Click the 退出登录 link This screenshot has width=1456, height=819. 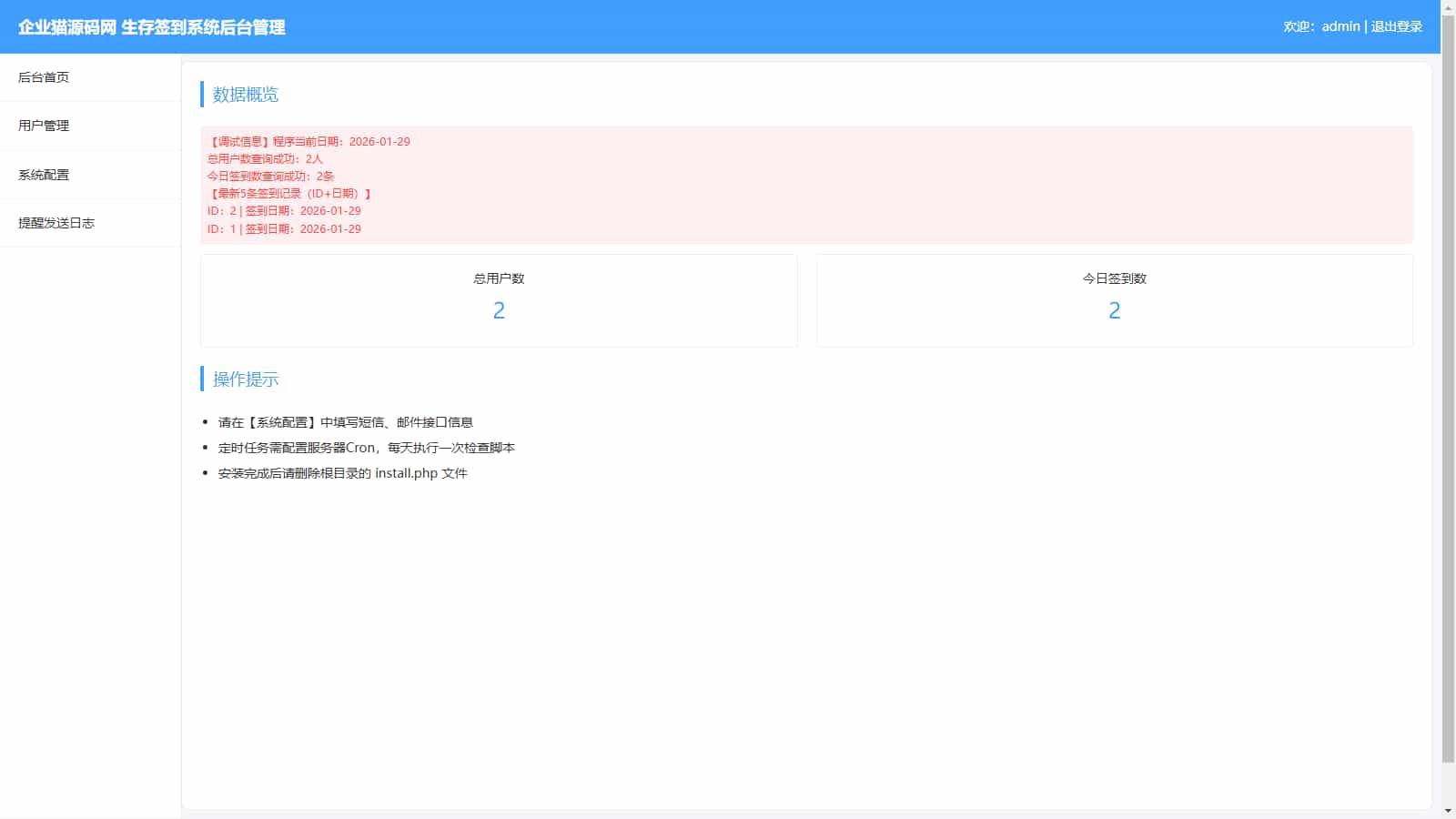(x=1396, y=26)
